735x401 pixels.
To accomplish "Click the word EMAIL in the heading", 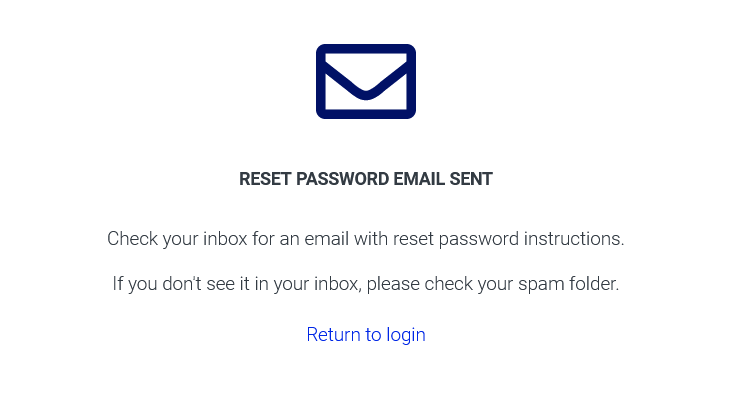I will (x=419, y=179).
